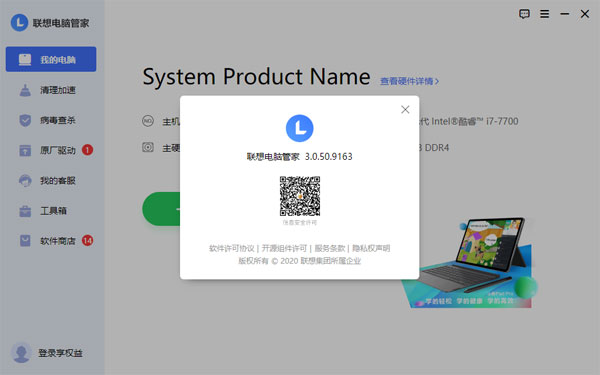
Task: Click the red badge on 原厂驱动
Action: [87, 150]
